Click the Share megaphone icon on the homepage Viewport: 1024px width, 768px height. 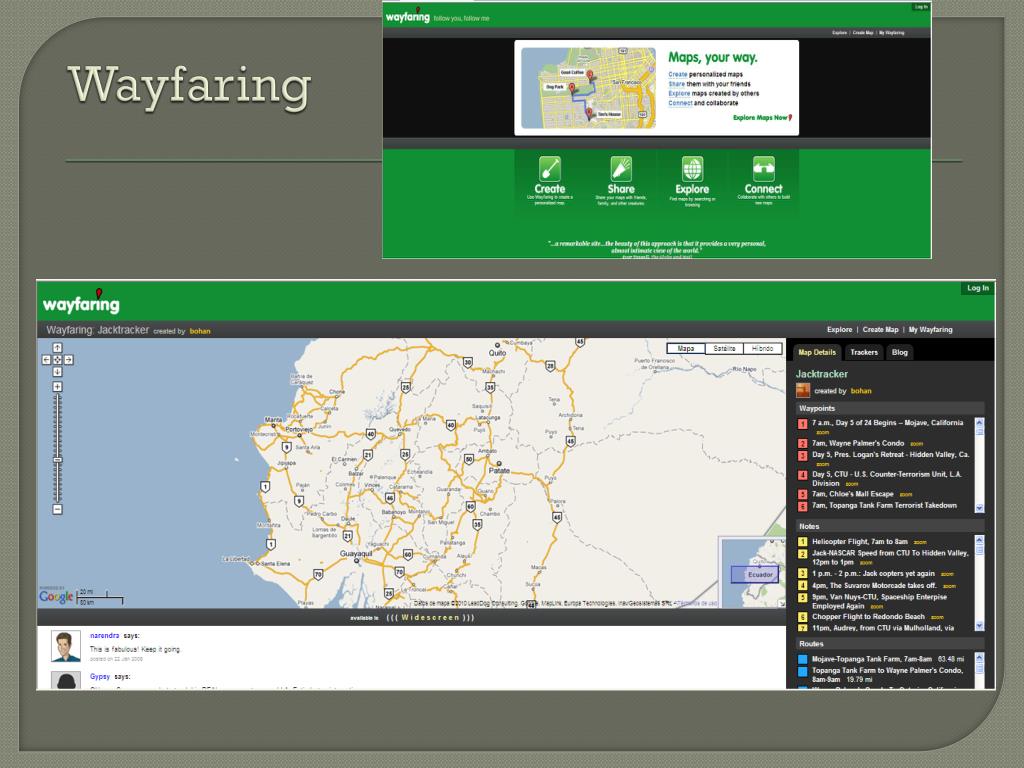[x=621, y=168]
